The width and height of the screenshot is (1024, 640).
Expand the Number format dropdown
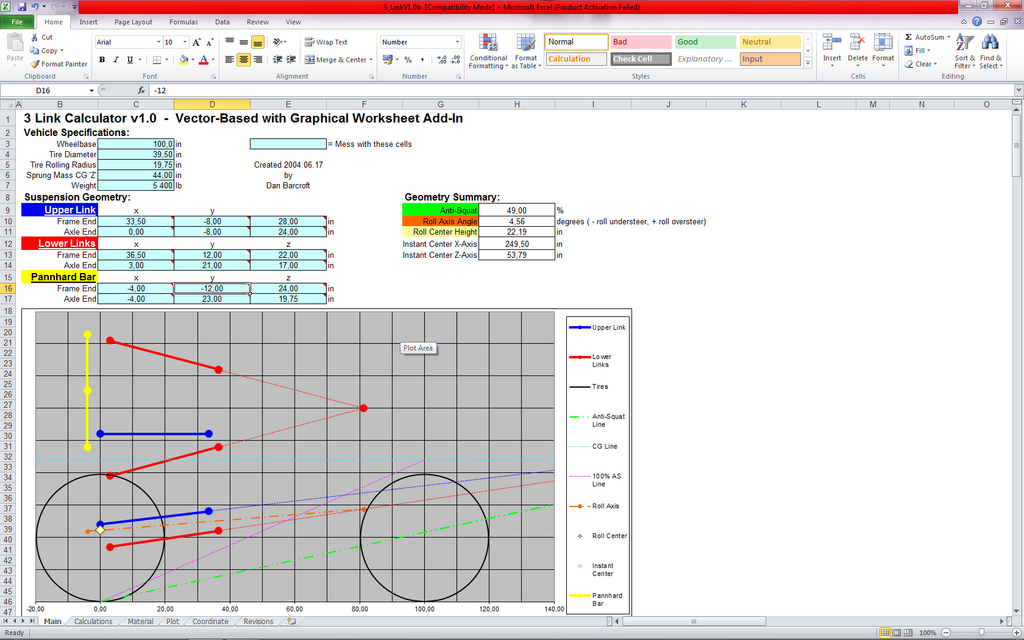pyautogui.click(x=458, y=42)
